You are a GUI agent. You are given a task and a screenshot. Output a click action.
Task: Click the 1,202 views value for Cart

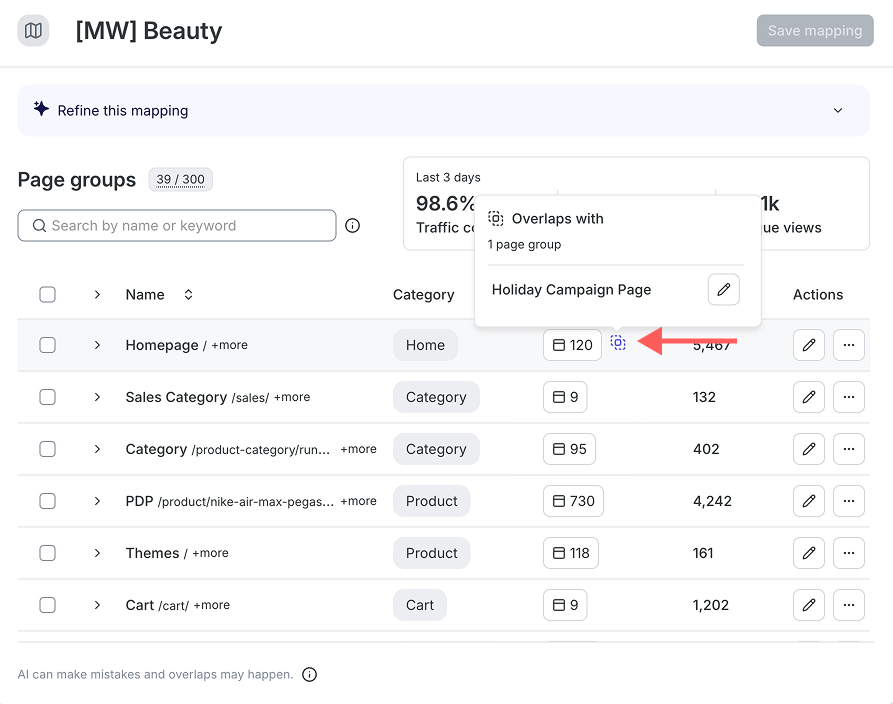point(711,605)
